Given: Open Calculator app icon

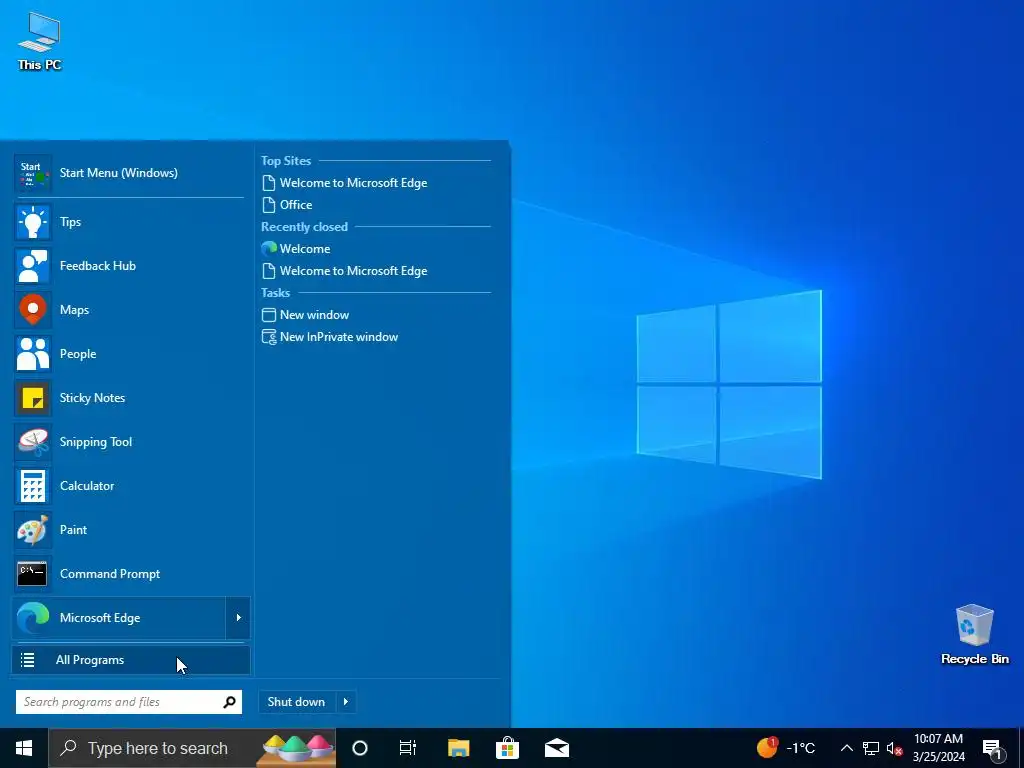Looking at the screenshot, I should [x=33, y=486].
